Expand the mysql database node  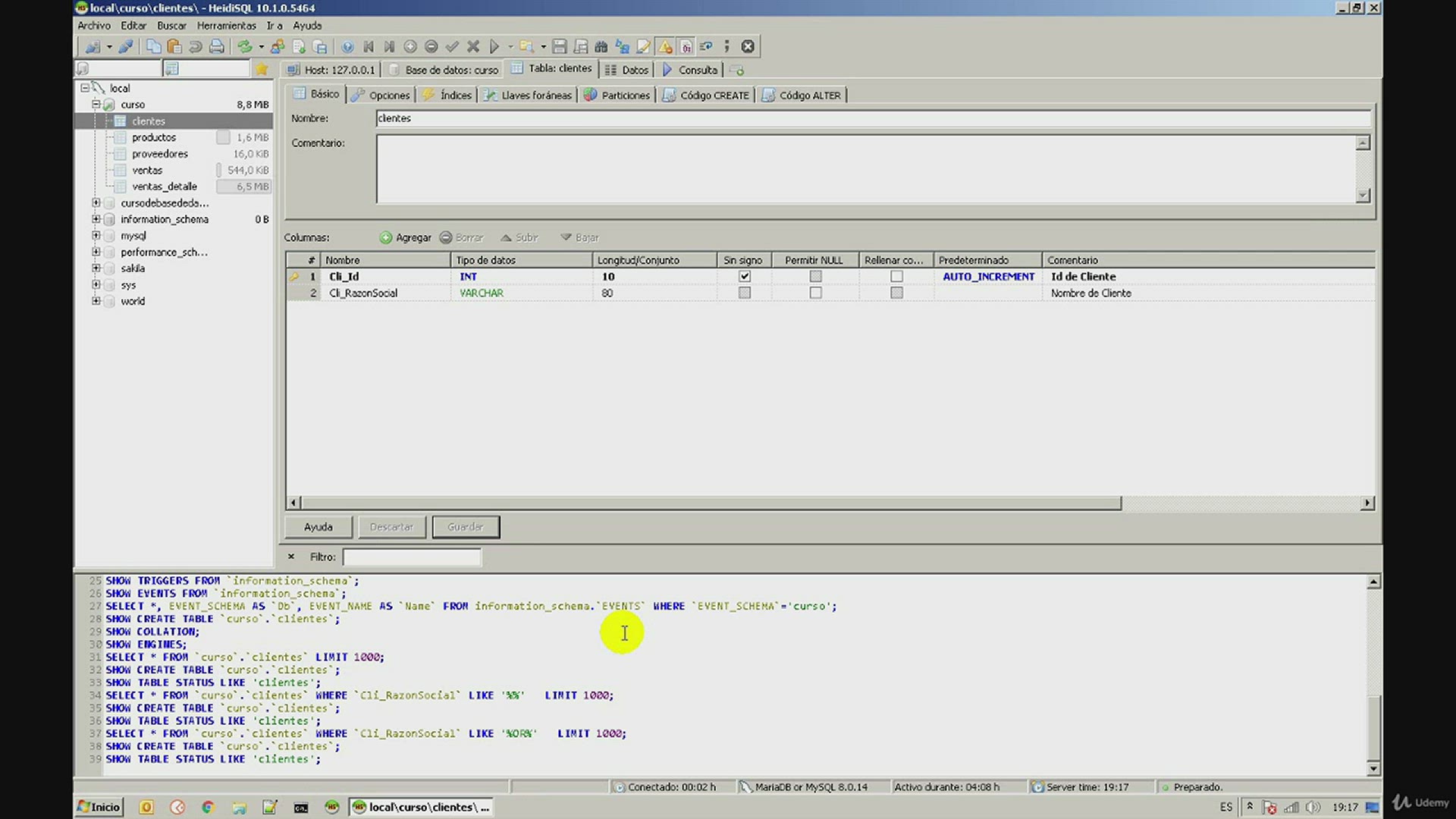click(x=96, y=236)
